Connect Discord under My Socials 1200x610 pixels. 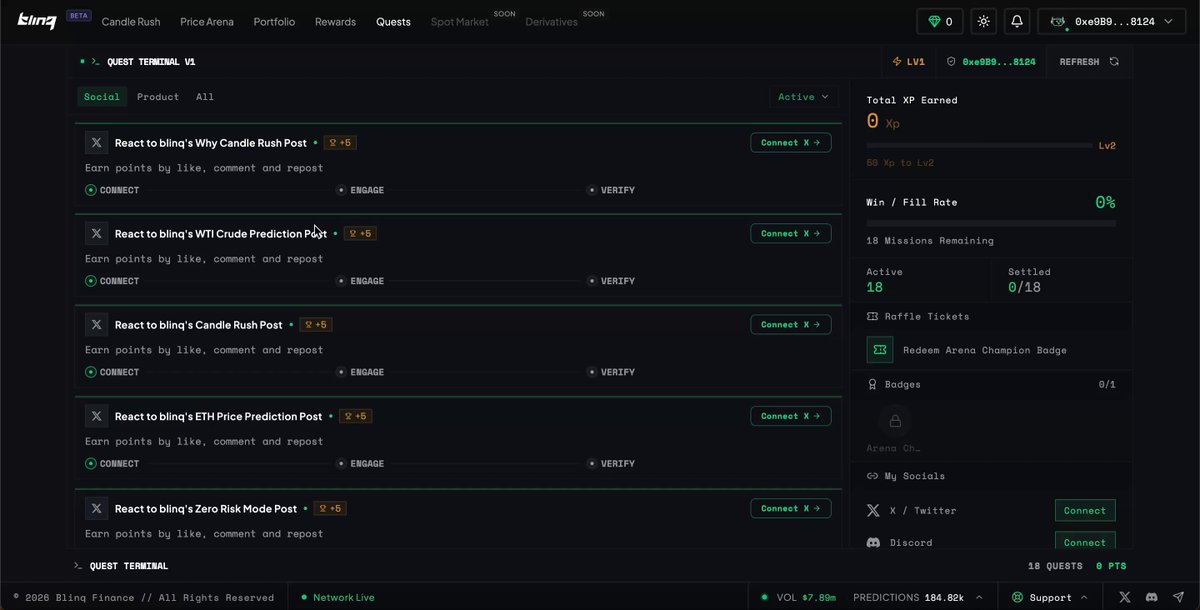(x=1085, y=542)
